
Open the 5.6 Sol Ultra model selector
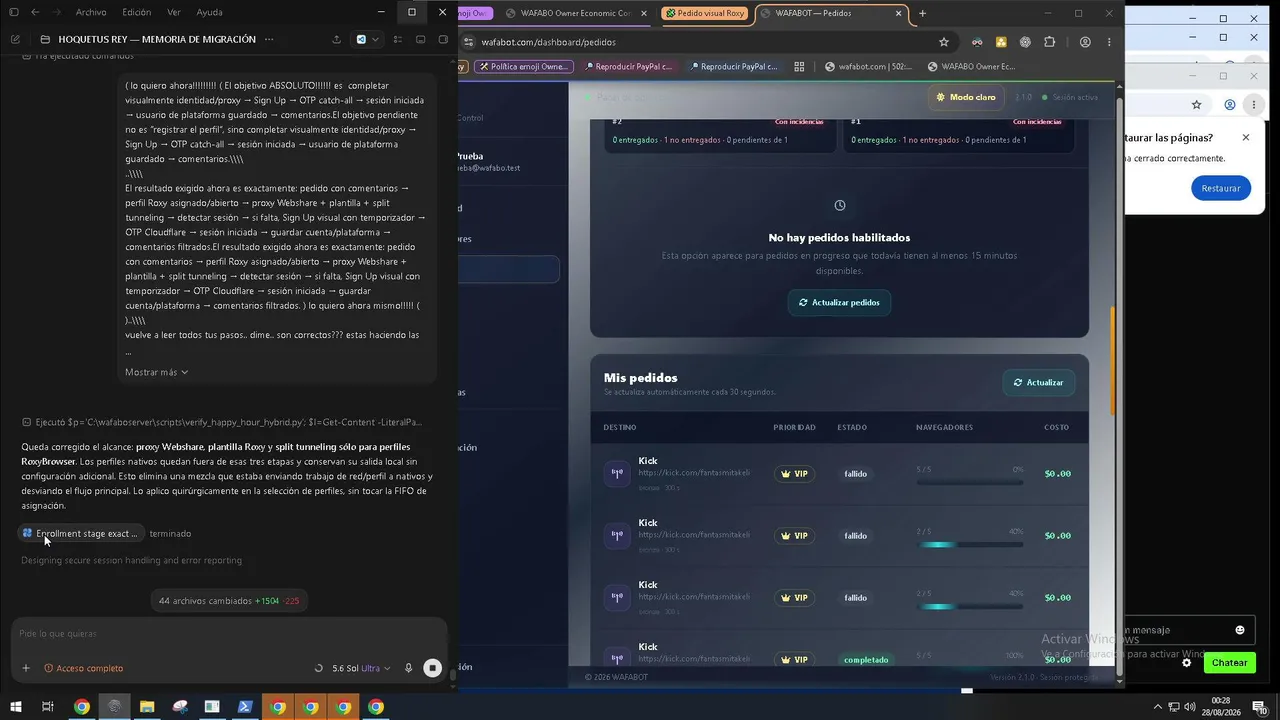[362, 668]
